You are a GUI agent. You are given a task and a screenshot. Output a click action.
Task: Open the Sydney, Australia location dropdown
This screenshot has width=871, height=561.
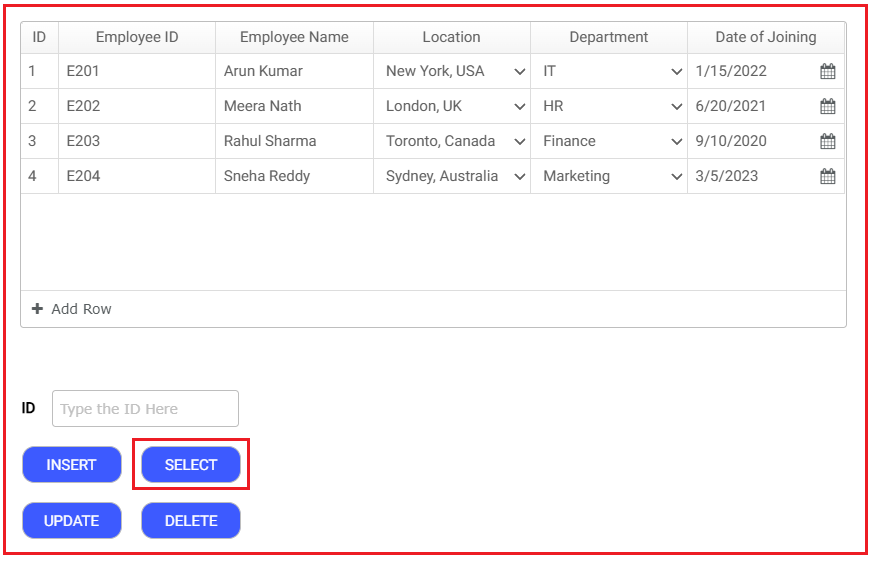[520, 176]
